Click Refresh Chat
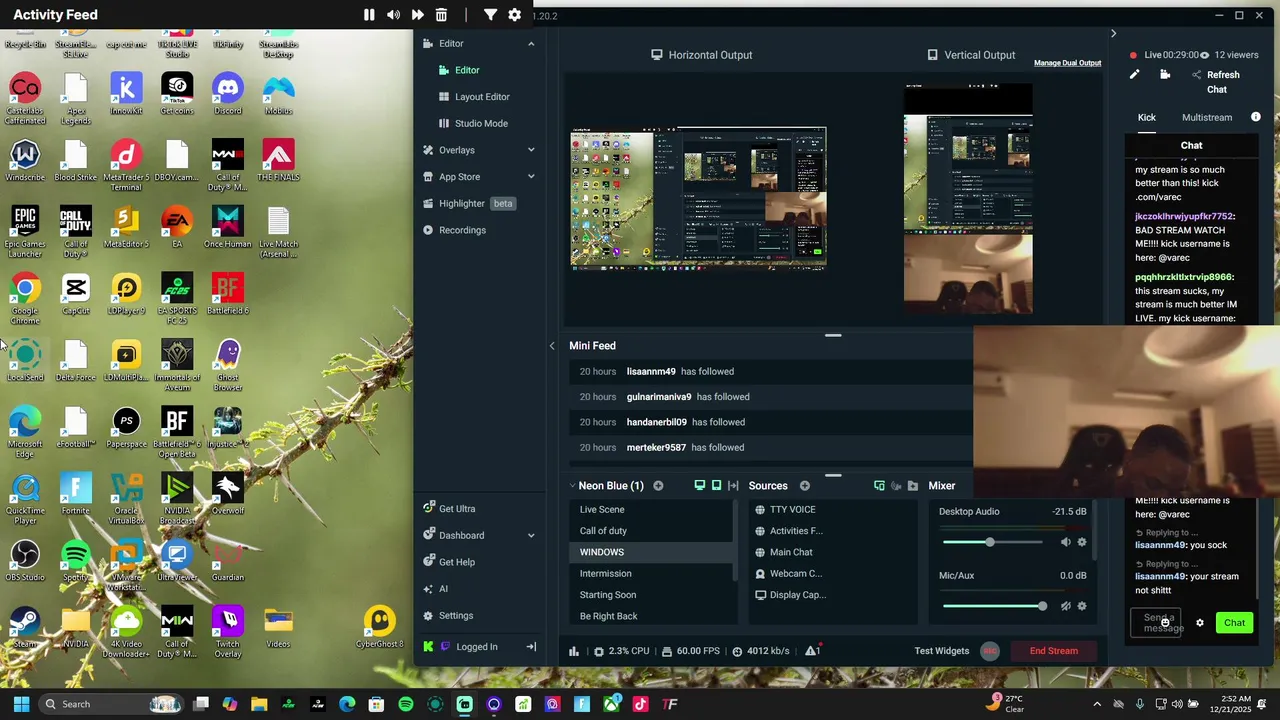The height and width of the screenshot is (720, 1280). pos(1216,82)
